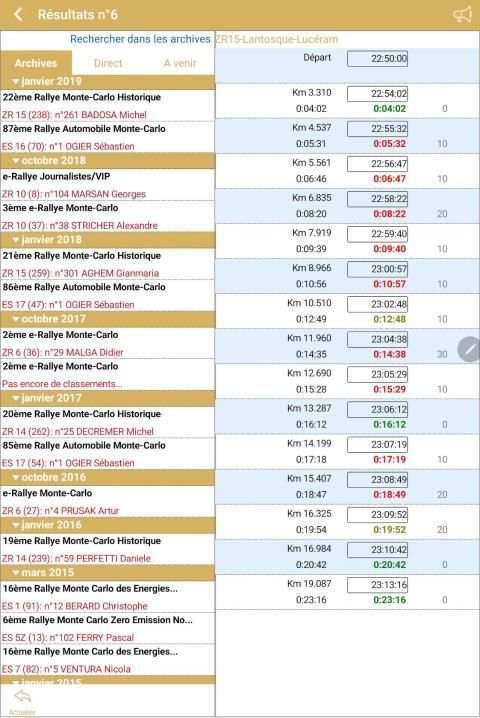Collapse the janvier 2019 section
Viewport: 480px width, 718px height.
[x=16, y=82]
